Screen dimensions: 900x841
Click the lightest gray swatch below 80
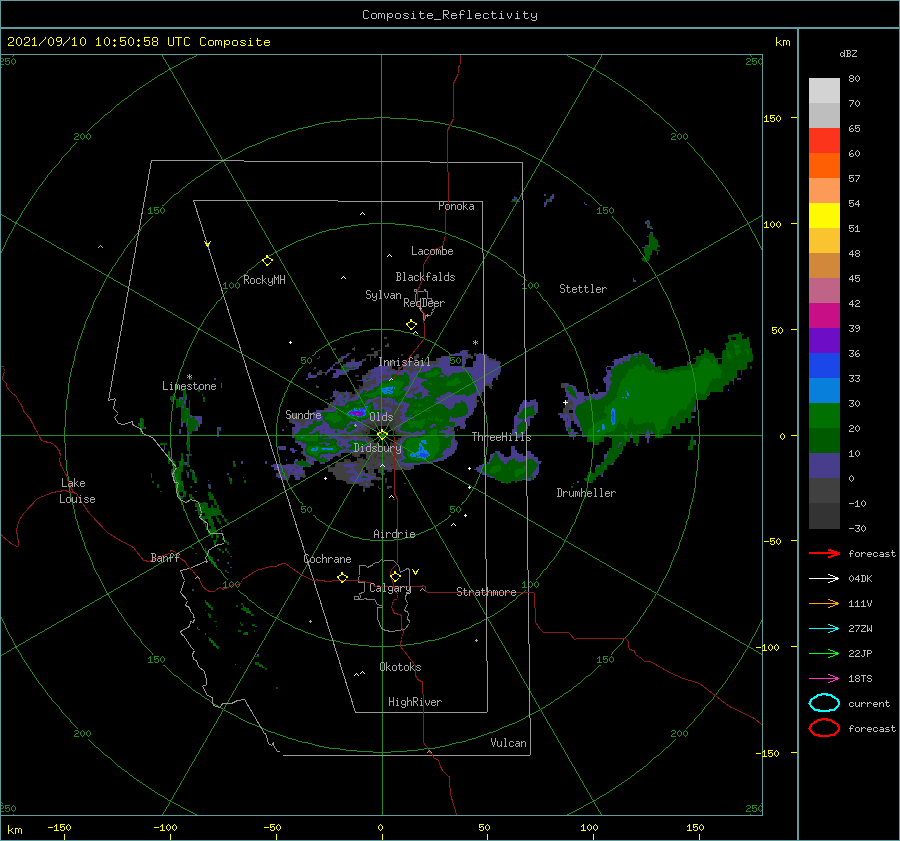point(824,91)
